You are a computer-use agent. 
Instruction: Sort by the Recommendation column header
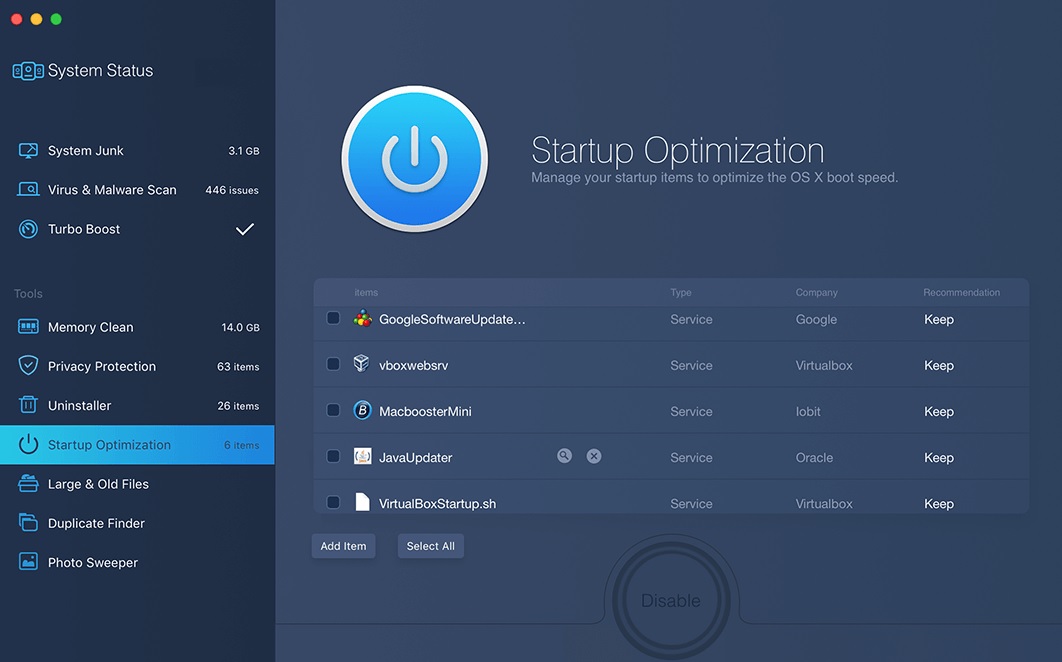tap(961, 292)
